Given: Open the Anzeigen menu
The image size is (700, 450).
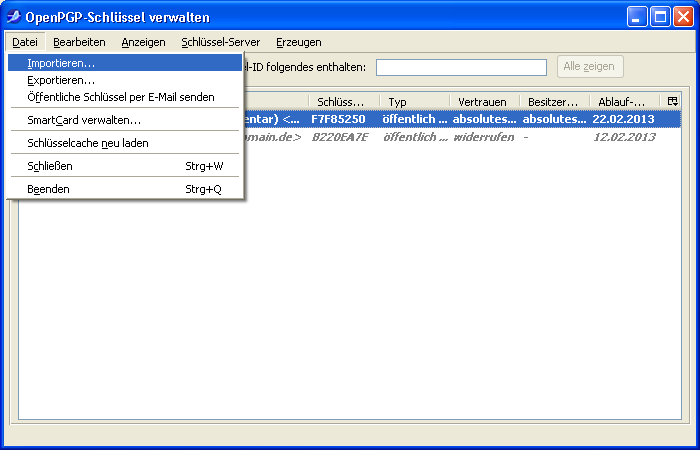Looking at the screenshot, I should coord(143,42).
